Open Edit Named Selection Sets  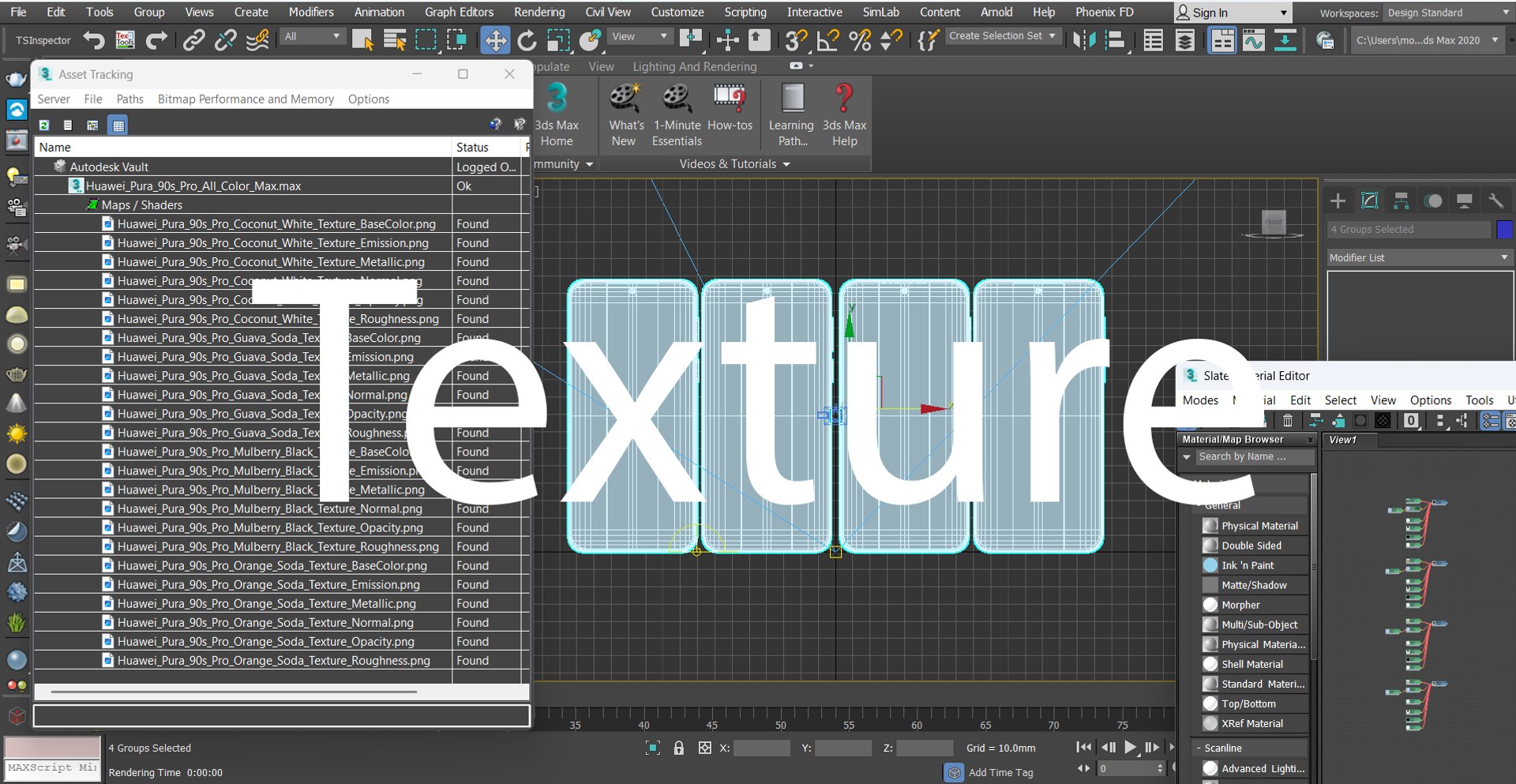tap(929, 39)
